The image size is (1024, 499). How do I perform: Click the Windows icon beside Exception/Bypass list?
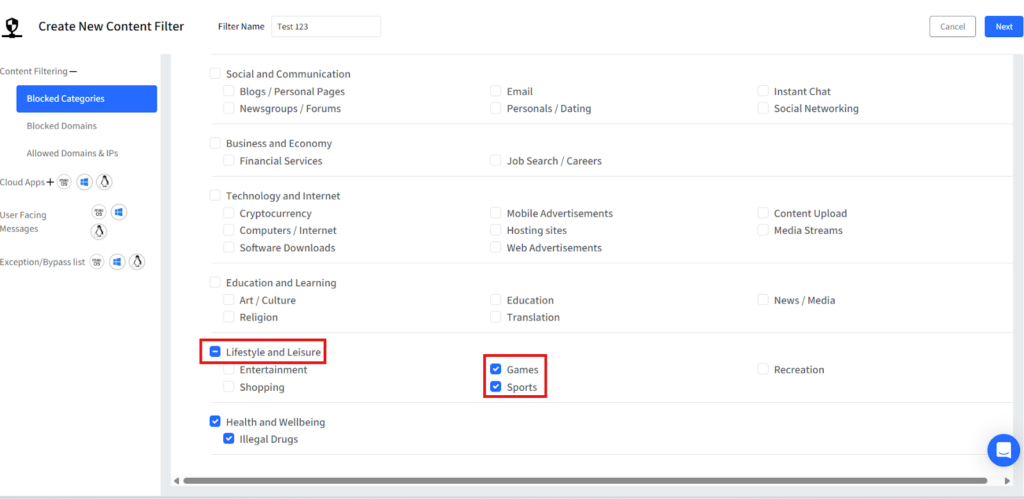click(x=117, y=262)
